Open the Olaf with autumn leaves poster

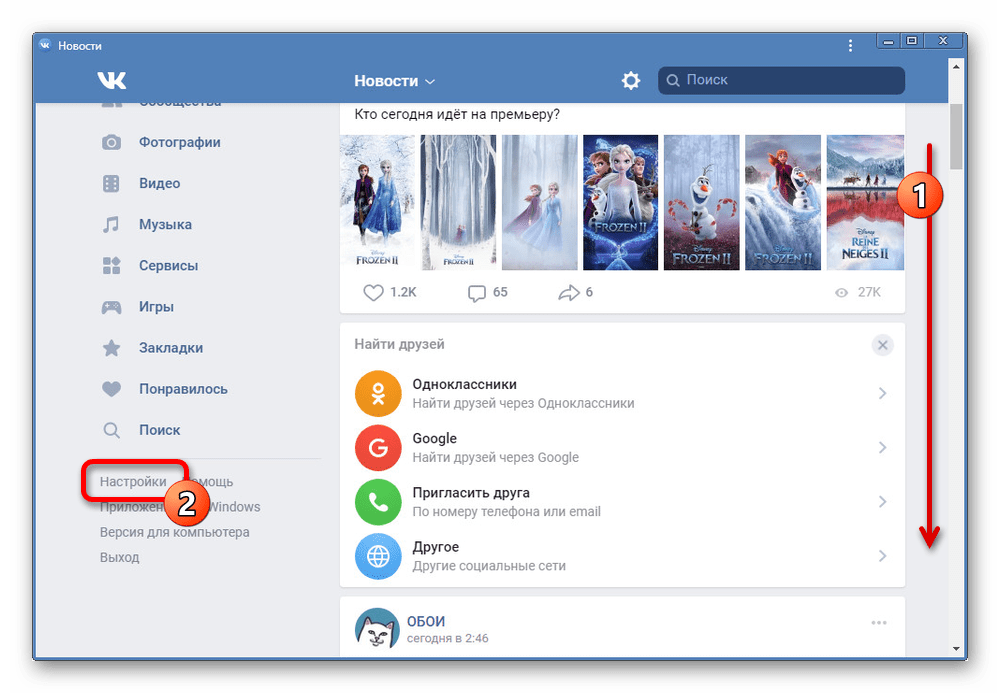[x=702, y=203]
